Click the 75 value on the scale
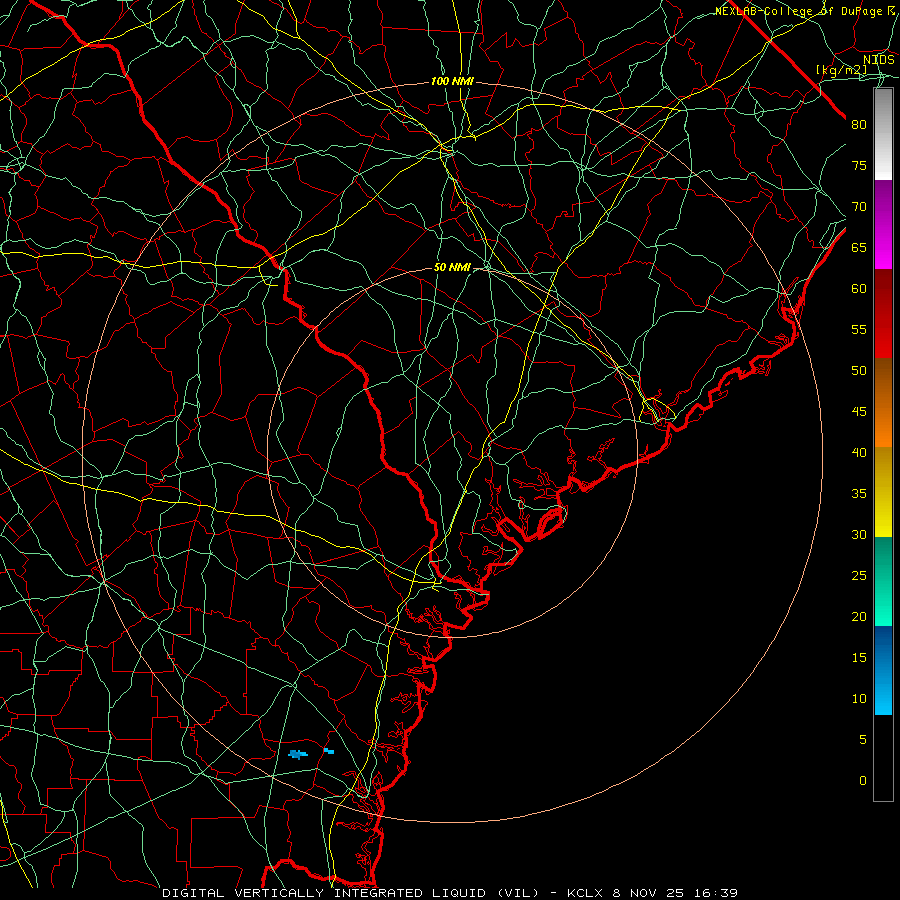Image resolution: width=900 pixels, height=900 pixels. pos(859,166)
